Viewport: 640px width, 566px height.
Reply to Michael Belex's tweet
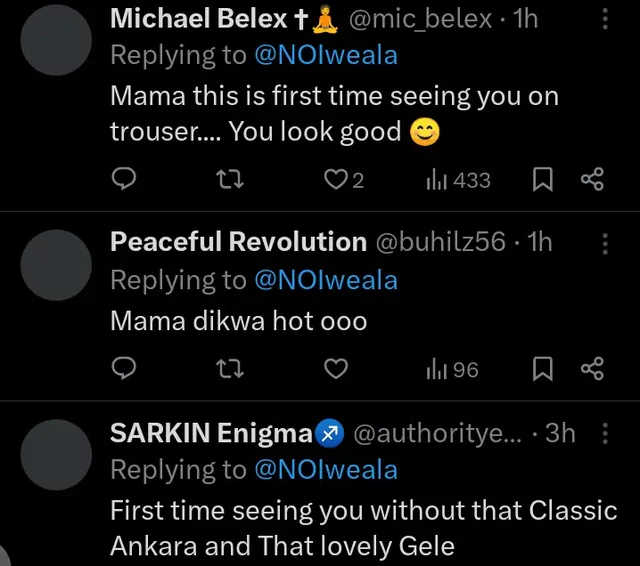pos(123,180)
